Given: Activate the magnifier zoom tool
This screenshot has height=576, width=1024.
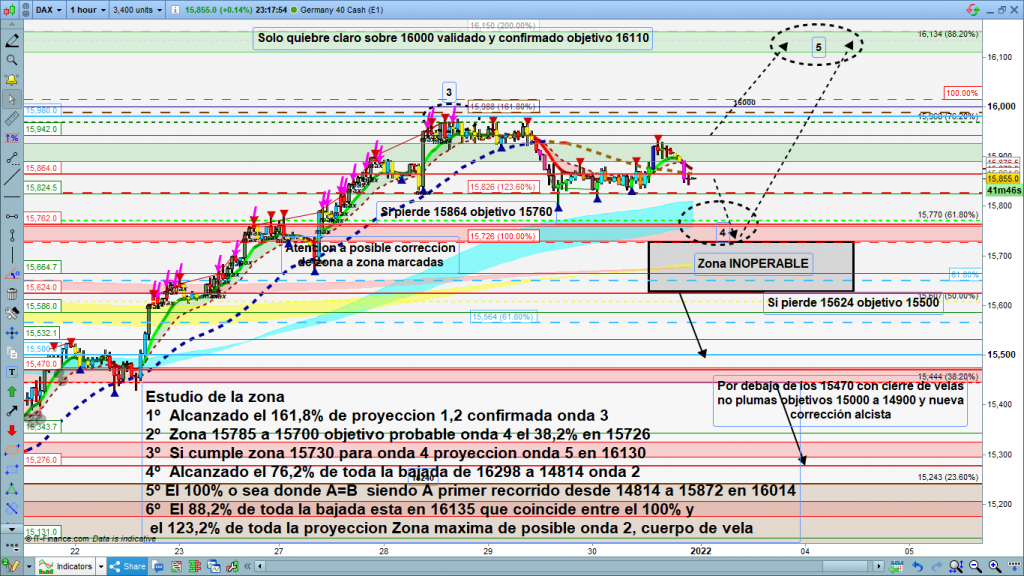Looking at the screenshot, I should [x=11, y=61].
